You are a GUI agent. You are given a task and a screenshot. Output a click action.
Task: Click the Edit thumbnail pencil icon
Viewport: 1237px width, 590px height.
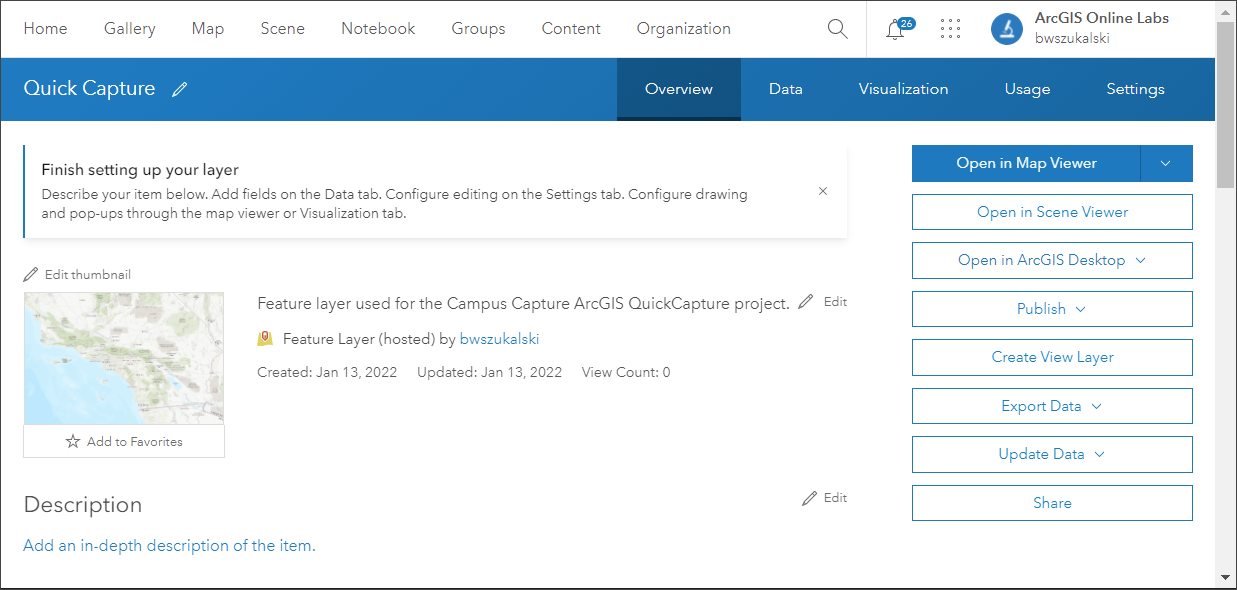click(31, 275)
